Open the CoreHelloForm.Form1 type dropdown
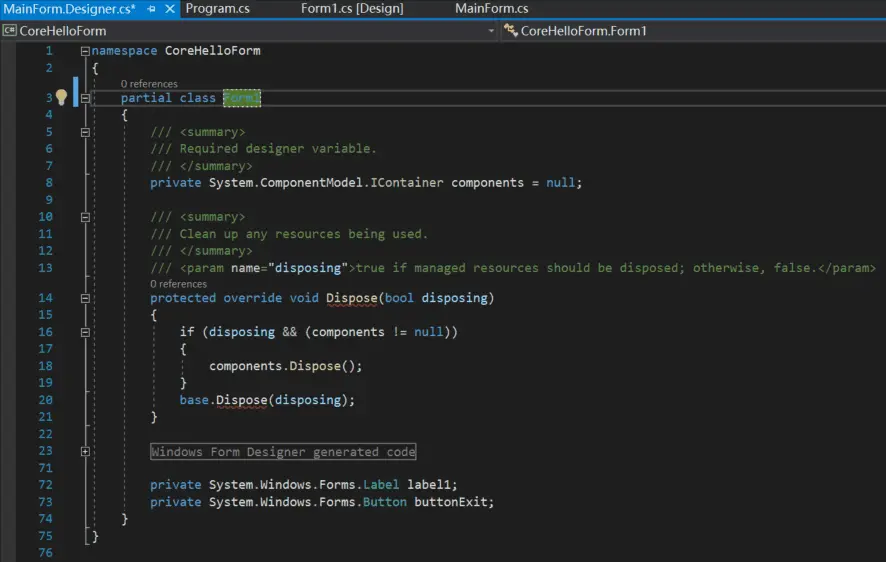 693,31
